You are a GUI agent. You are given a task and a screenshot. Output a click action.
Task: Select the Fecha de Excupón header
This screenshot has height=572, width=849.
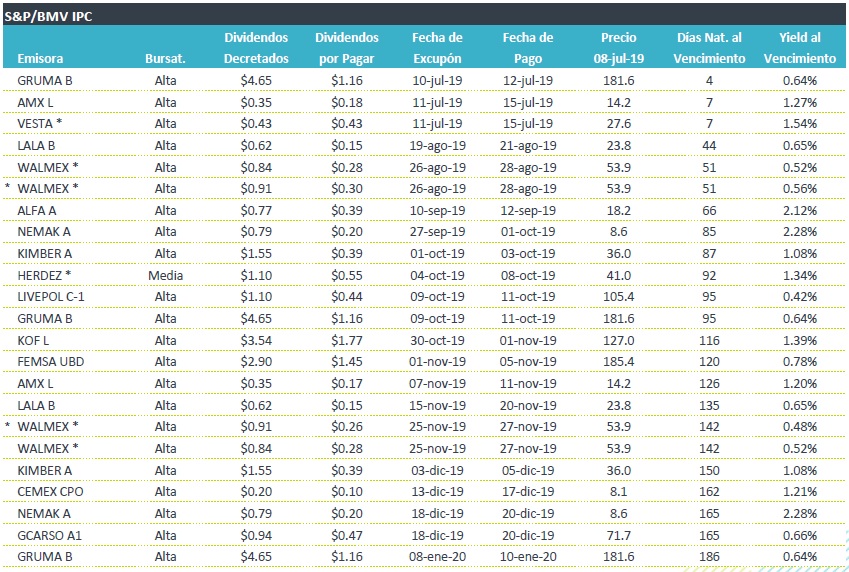437,48
